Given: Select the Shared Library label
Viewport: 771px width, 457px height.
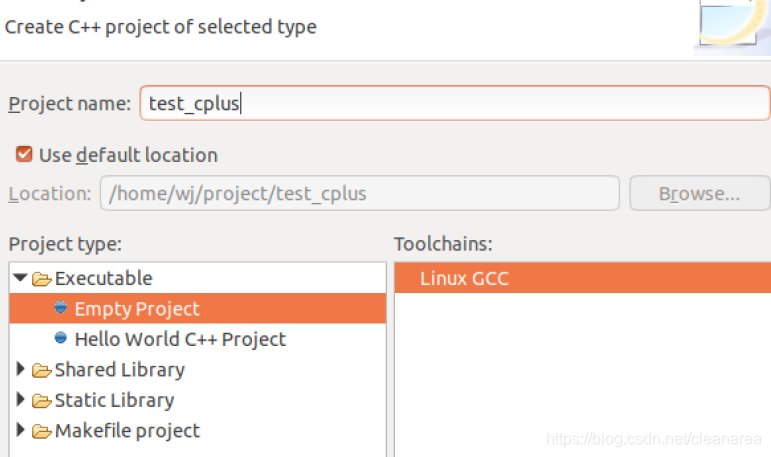Looking at the screenshot, I should [x=119, y=370].
